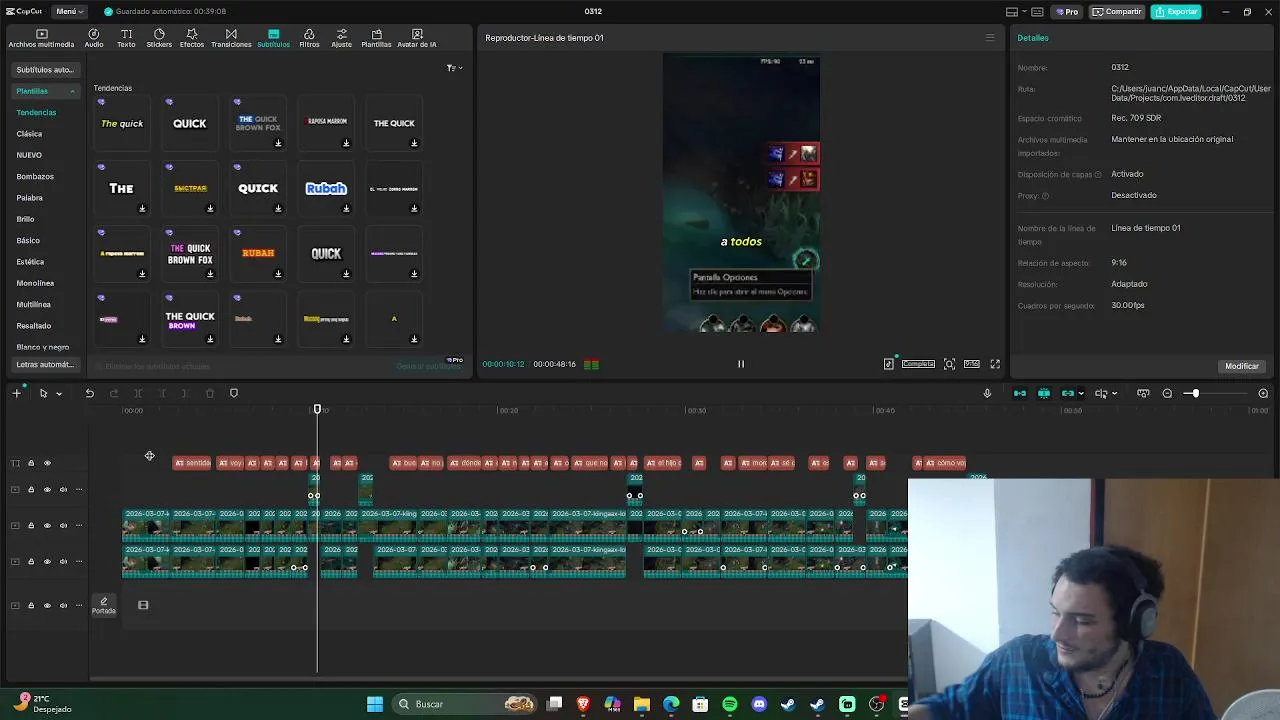Select the Clásica subtitle category

pyautogui.click(x=29, y=133)
